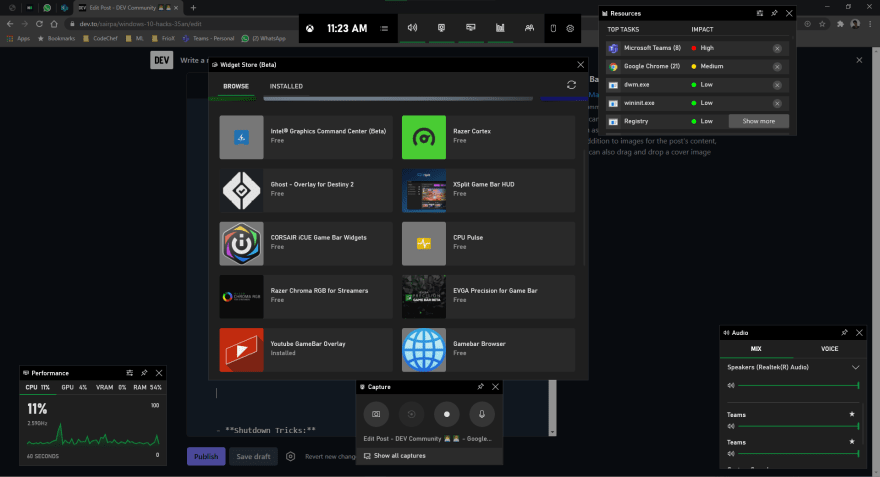This screenshot has width=880, height=477.
Task: Open Performance widget options icon
Action: [130, 373]
